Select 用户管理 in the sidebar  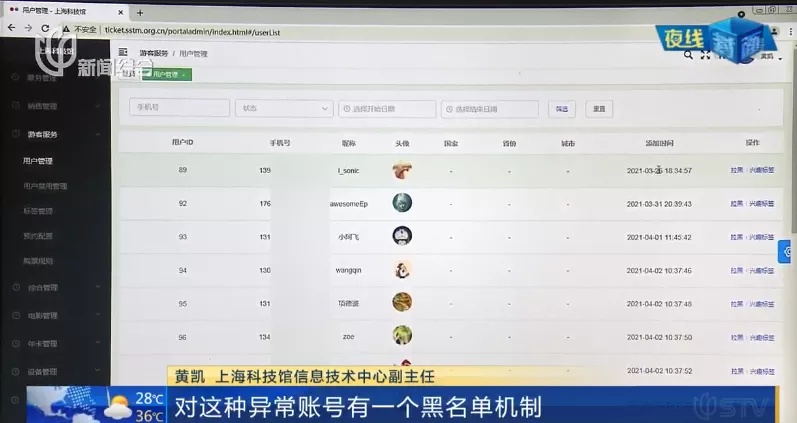(x=38, y=161)
